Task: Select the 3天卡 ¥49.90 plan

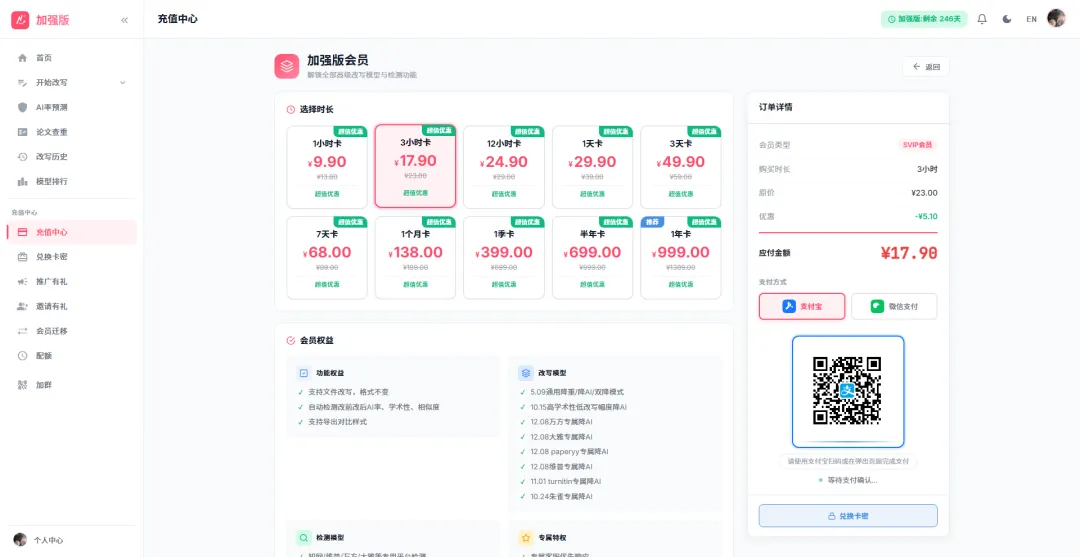Action: pos(681,167)
